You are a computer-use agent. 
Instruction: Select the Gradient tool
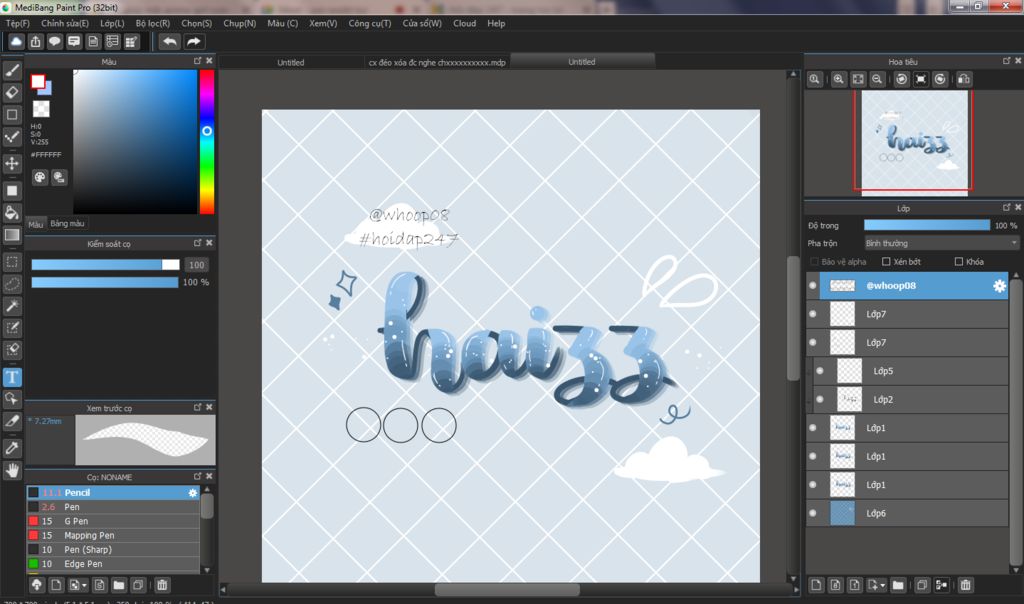click(12, 235)
